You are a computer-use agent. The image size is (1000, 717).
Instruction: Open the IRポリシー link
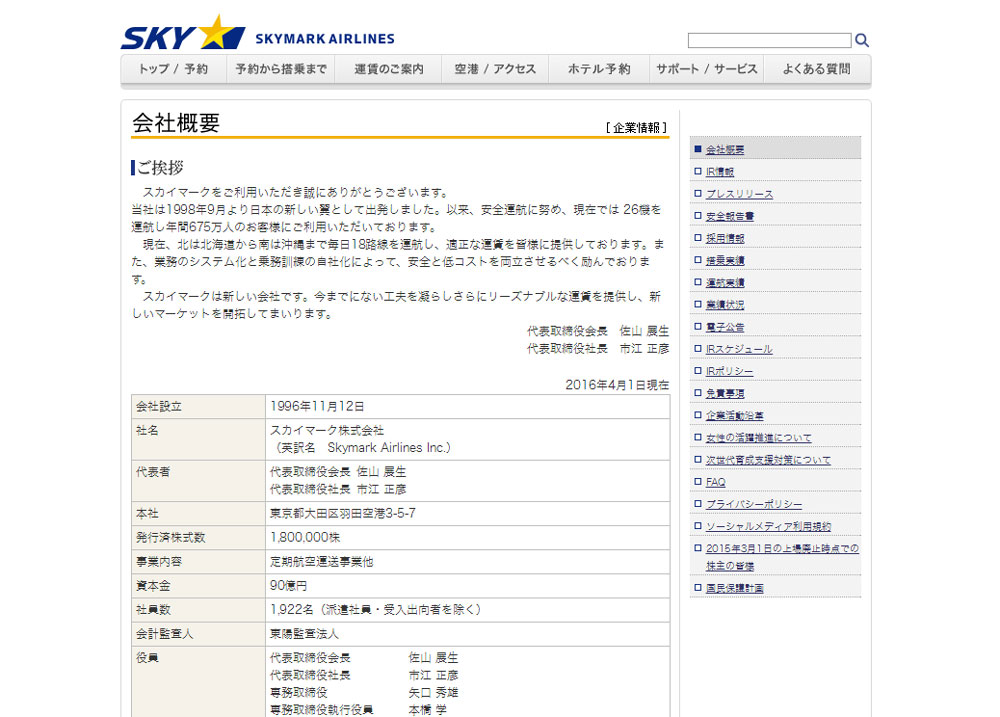coord(729,371)
